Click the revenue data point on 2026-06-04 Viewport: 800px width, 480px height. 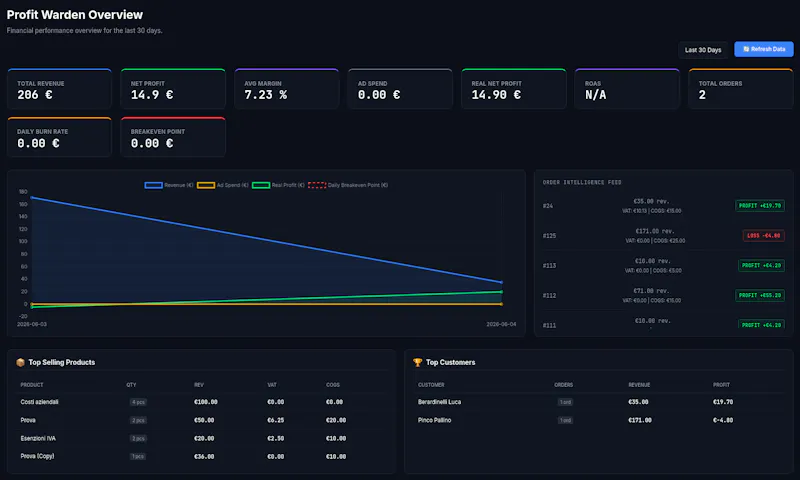coord(502,282)
